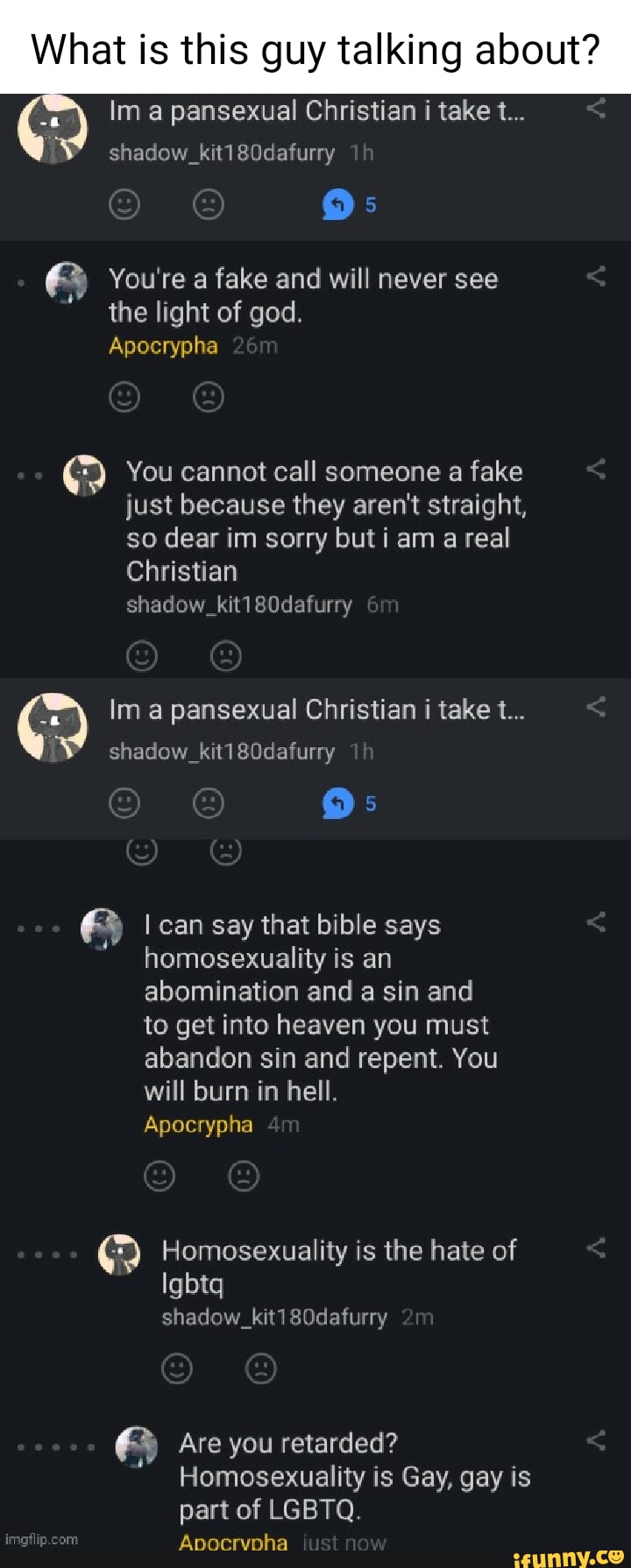Click the frown icon under 'Homosexuality is the hate of lgbtq'
The image size is (631, 1568).
(x=260, y=1367)
